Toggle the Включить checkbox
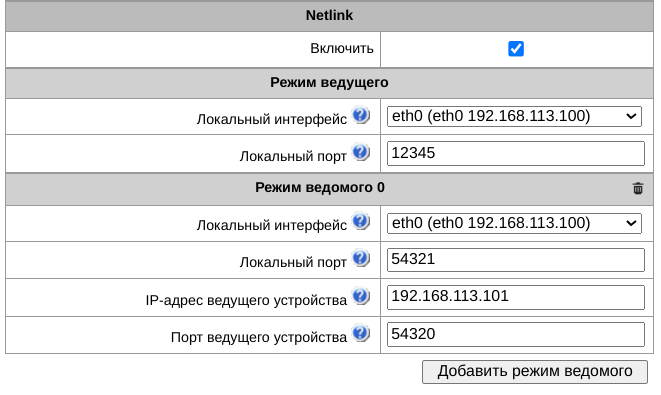The width and height of the screenshot is (661, 395). pos(516,48)
